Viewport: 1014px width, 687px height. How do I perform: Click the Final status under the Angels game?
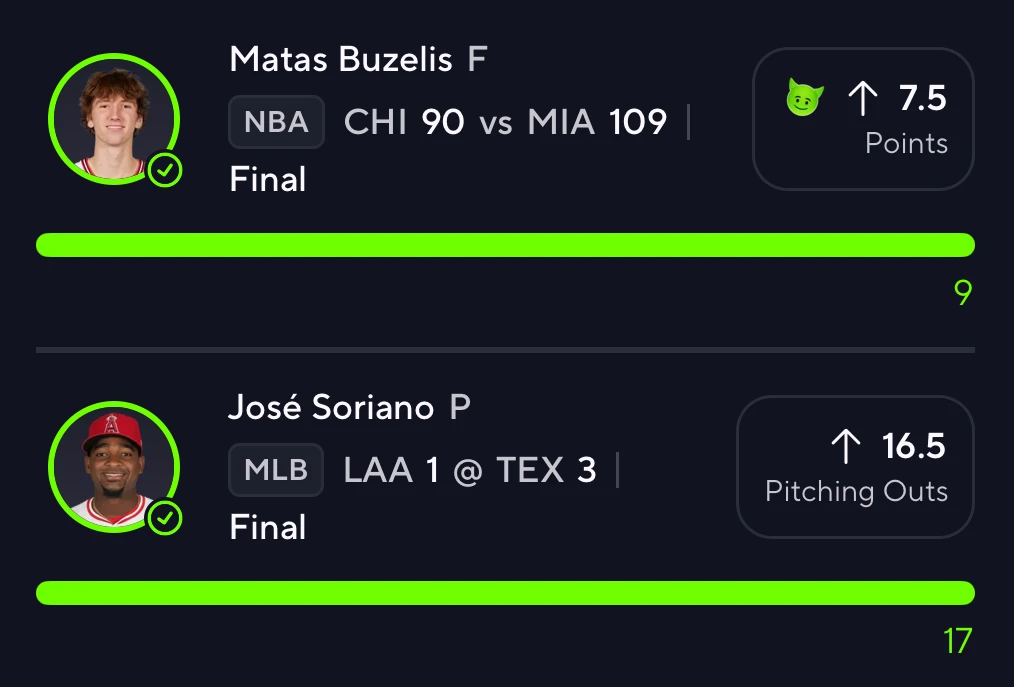[268, 527]
